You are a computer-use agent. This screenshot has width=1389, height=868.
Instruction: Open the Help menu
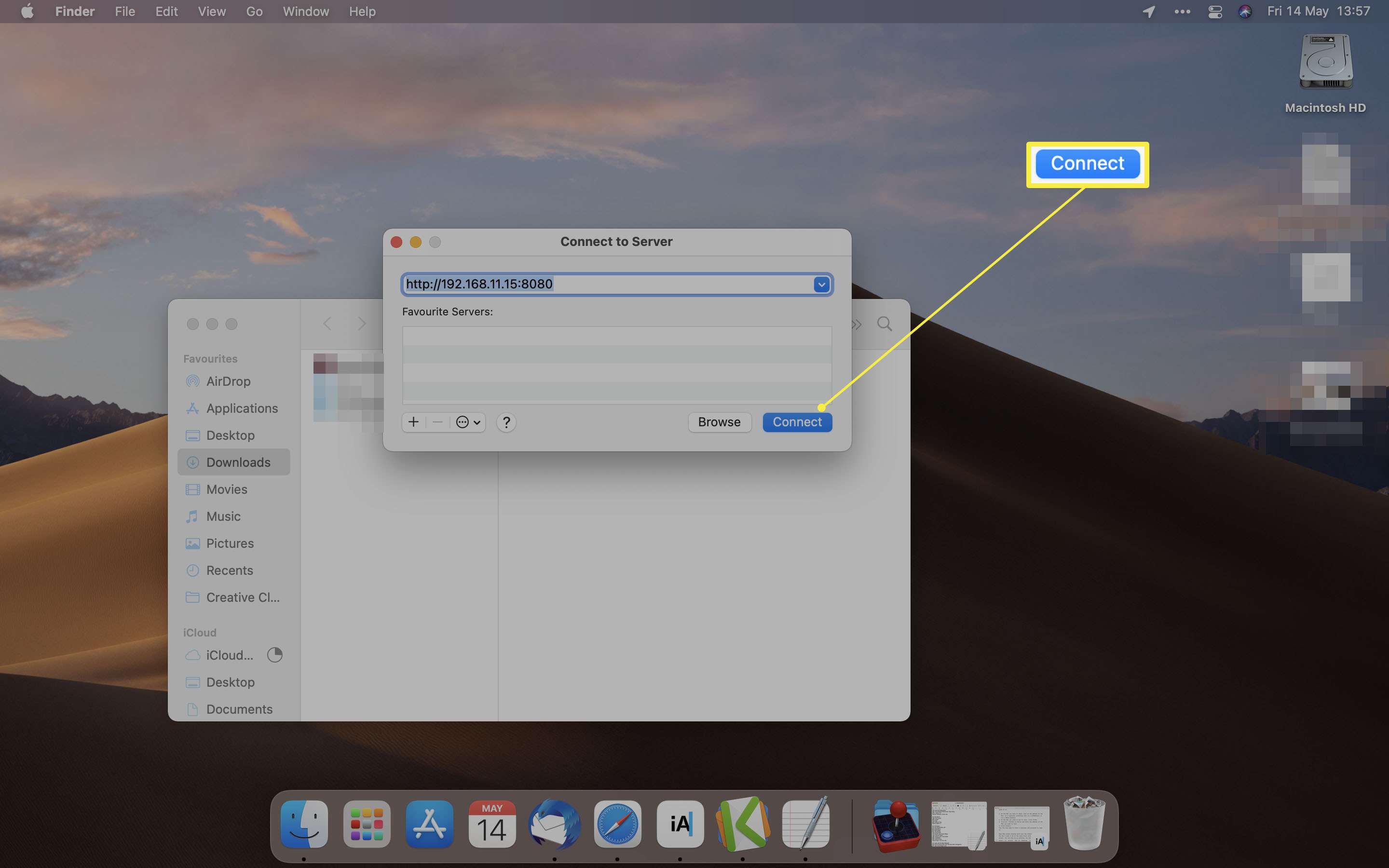(x=362, y=12)
